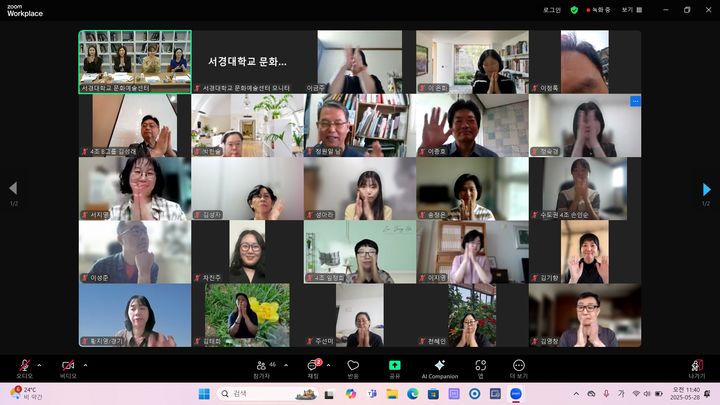
Task: Expand participant options arrow beside 참가자
Action: click(x=286, y=364)
